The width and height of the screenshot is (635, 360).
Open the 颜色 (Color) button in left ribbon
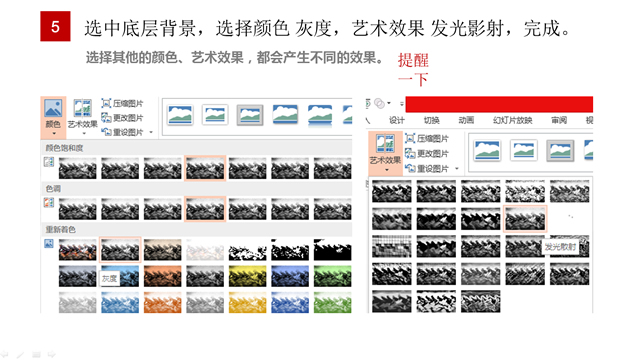tap(53, 117)
